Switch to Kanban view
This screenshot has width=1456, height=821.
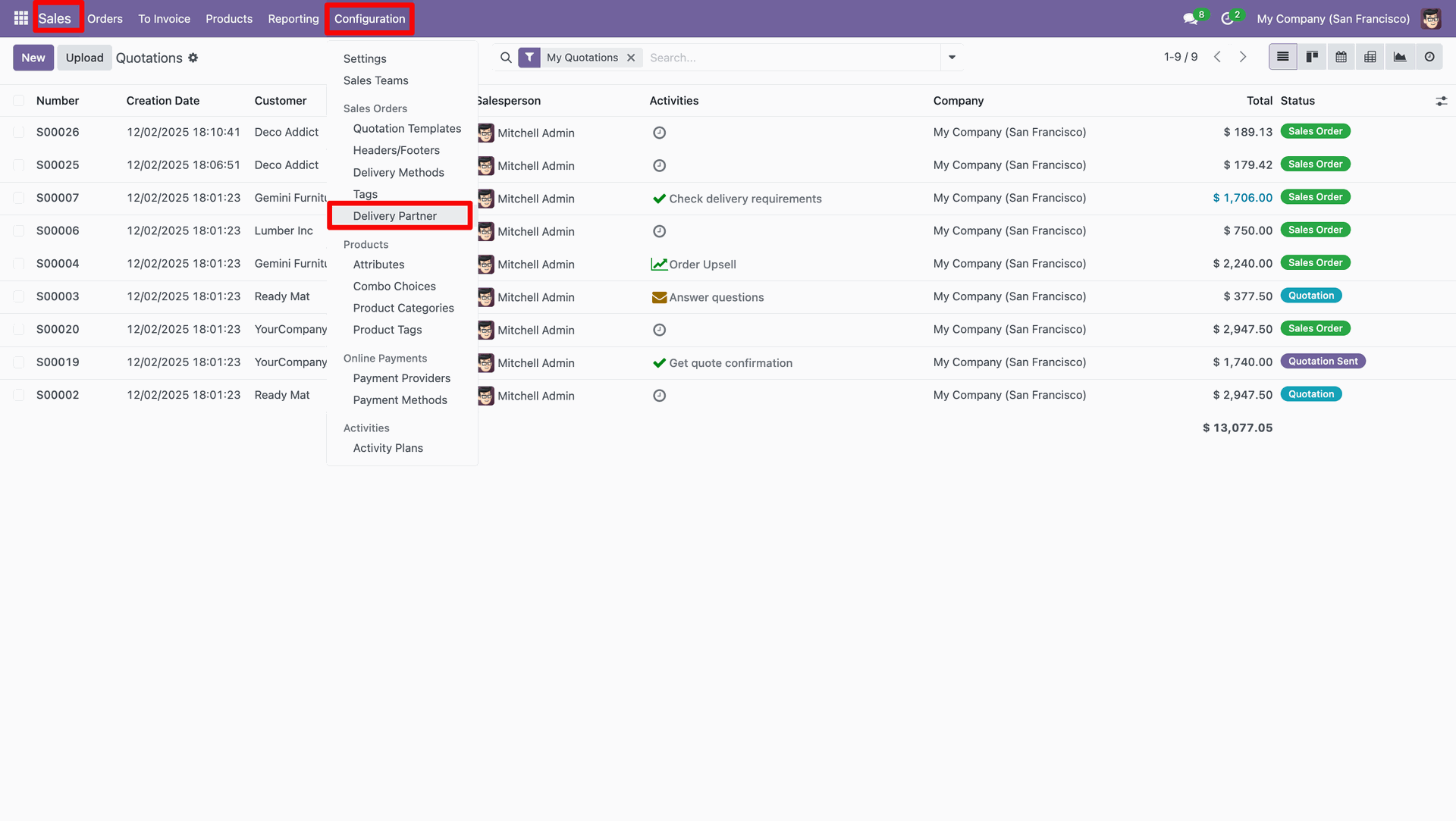(x=1312, y=57)
